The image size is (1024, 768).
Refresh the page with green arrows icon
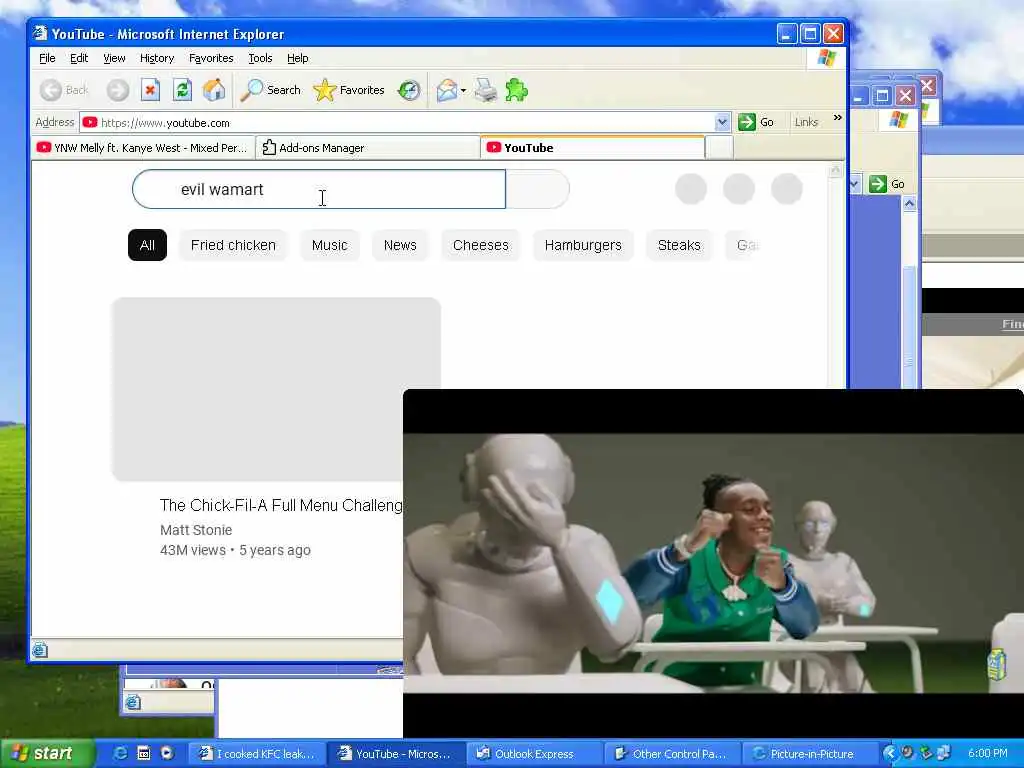[x=182, y=90]
